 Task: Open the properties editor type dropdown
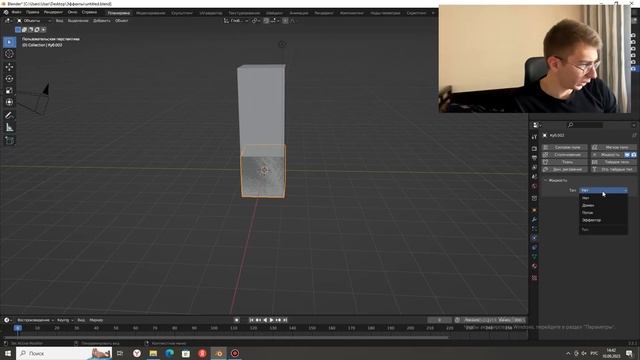coord(537,125)
